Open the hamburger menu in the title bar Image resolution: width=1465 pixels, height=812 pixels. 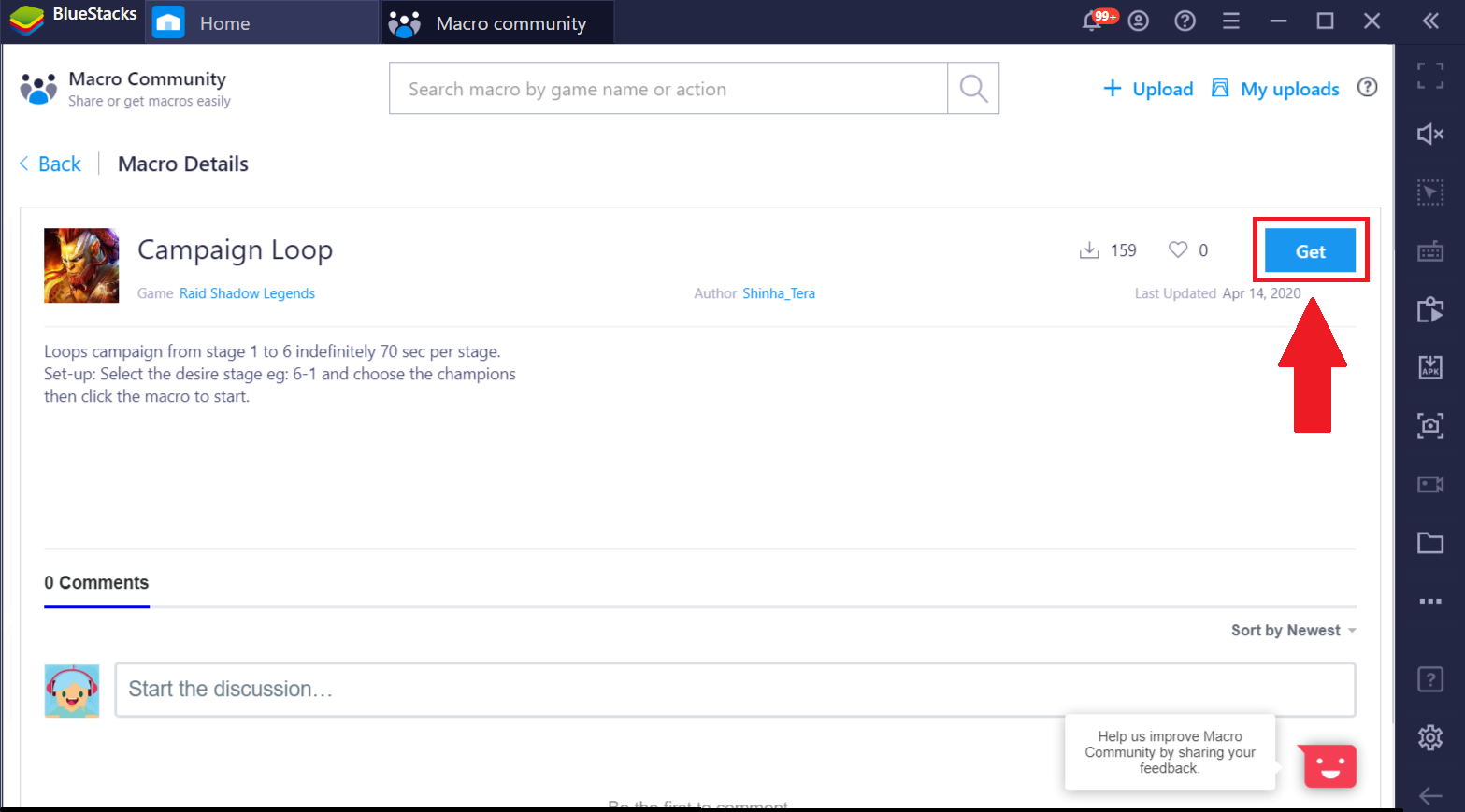[1231, 21]
